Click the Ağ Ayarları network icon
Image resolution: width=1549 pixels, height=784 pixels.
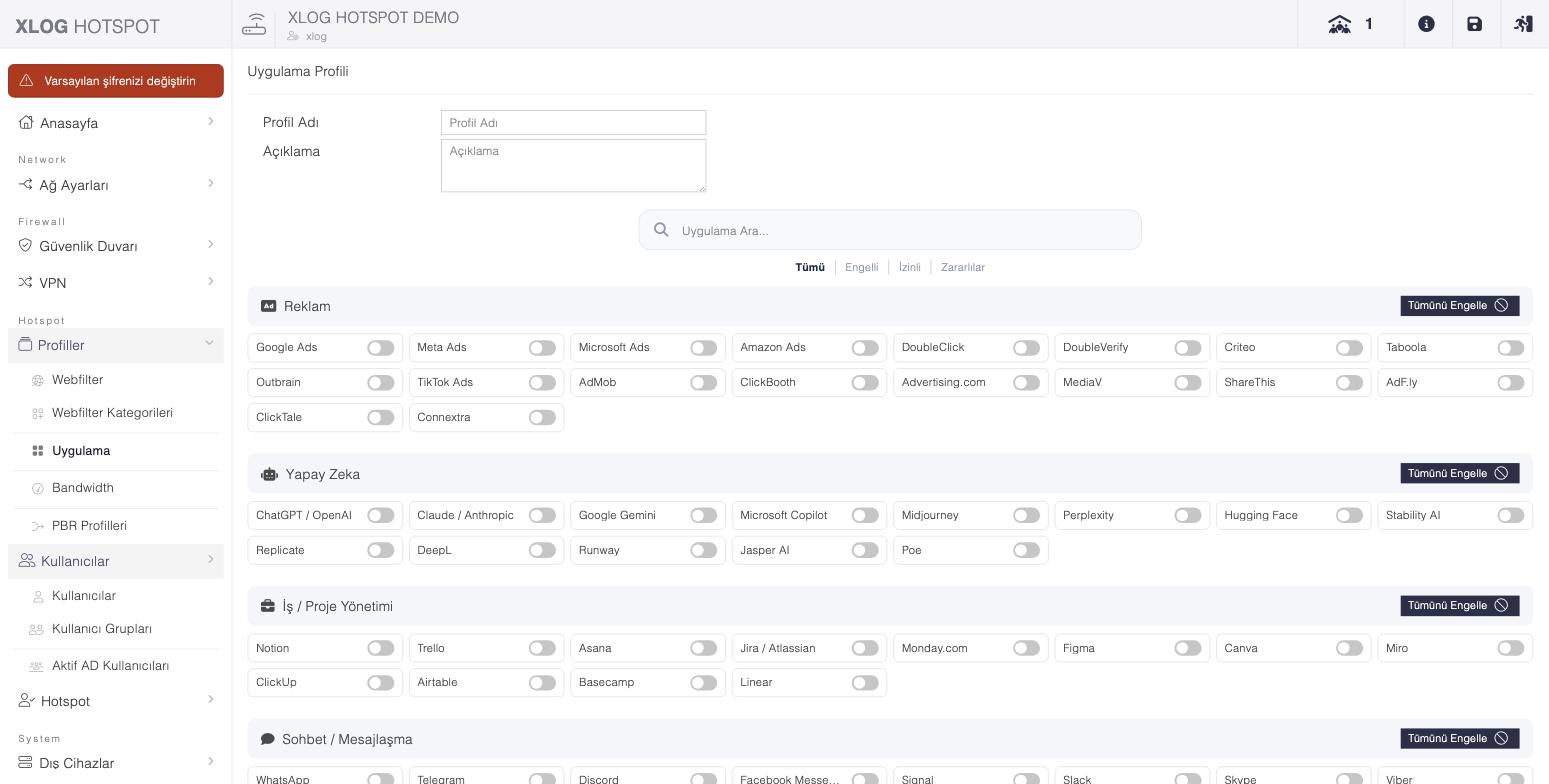[26, 185]
